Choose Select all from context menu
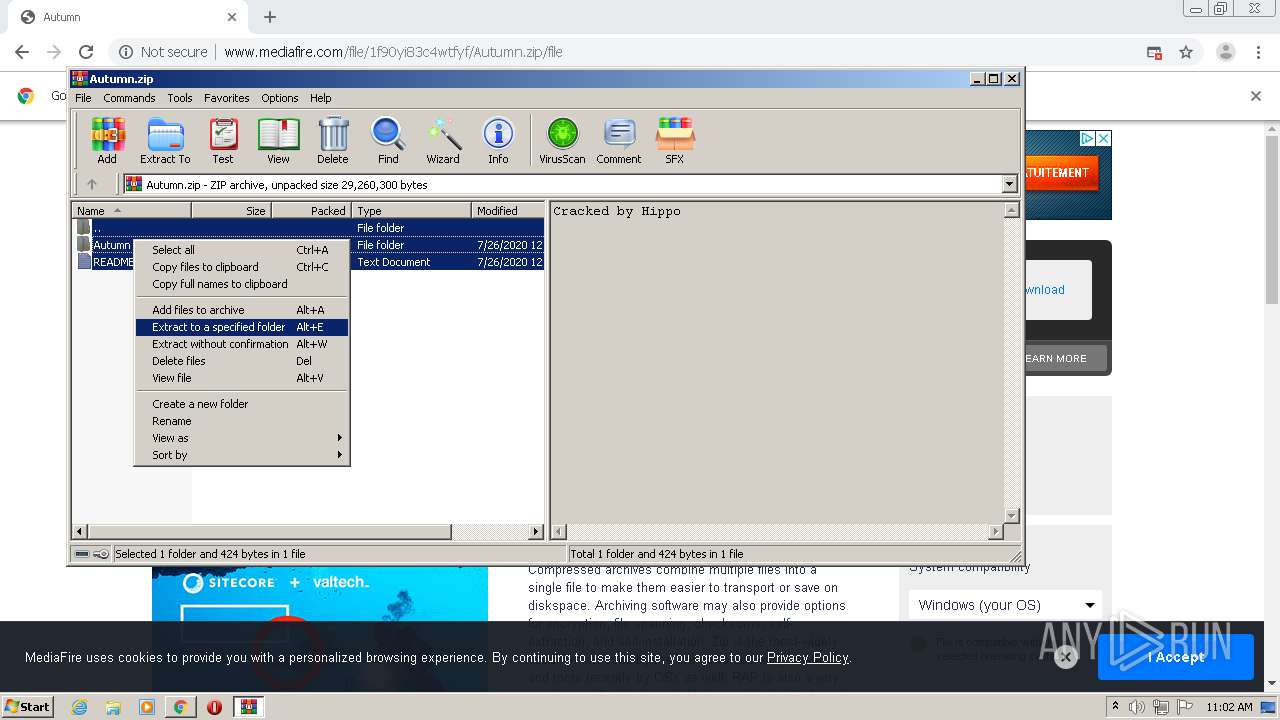This screenshot has height=720, width=1280. 242,250
